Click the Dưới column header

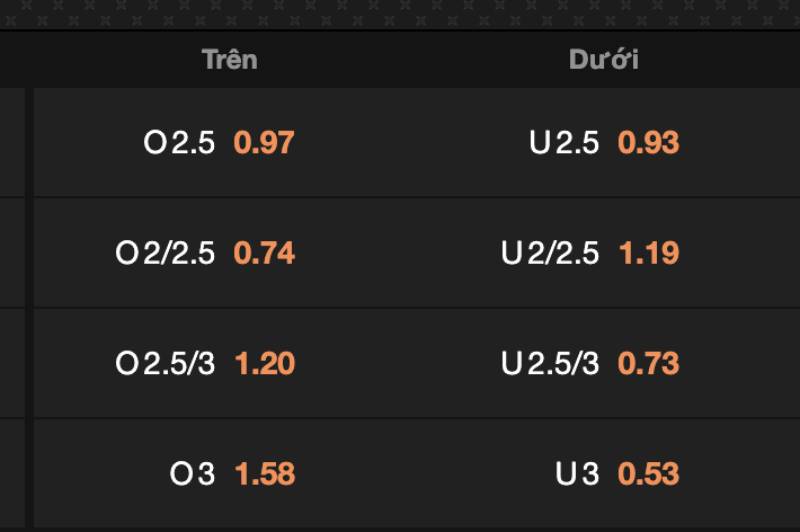tap(604, 59)
